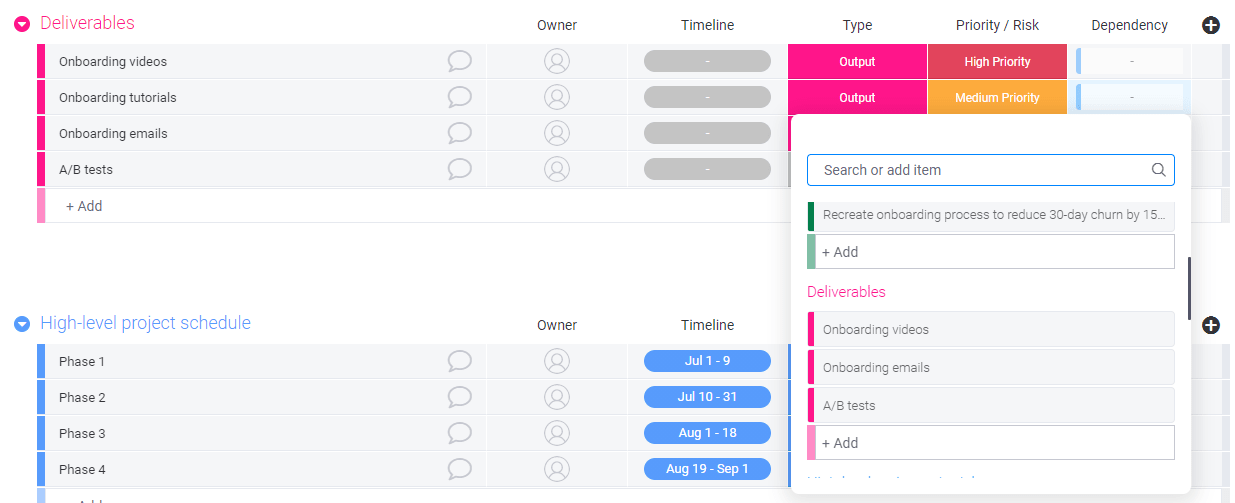Open the Type dropdown for Onboarding videos
Viewport: 1235px width, 503px height.
tap(857, 62)
